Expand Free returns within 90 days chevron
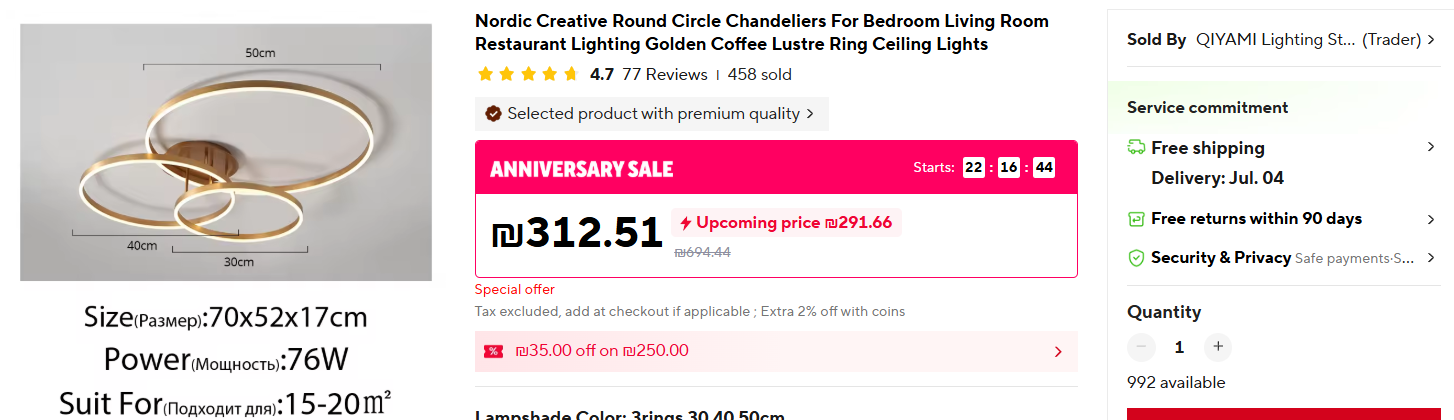The height and width of the screenshot is (420, 1454). coord(1431,219)
